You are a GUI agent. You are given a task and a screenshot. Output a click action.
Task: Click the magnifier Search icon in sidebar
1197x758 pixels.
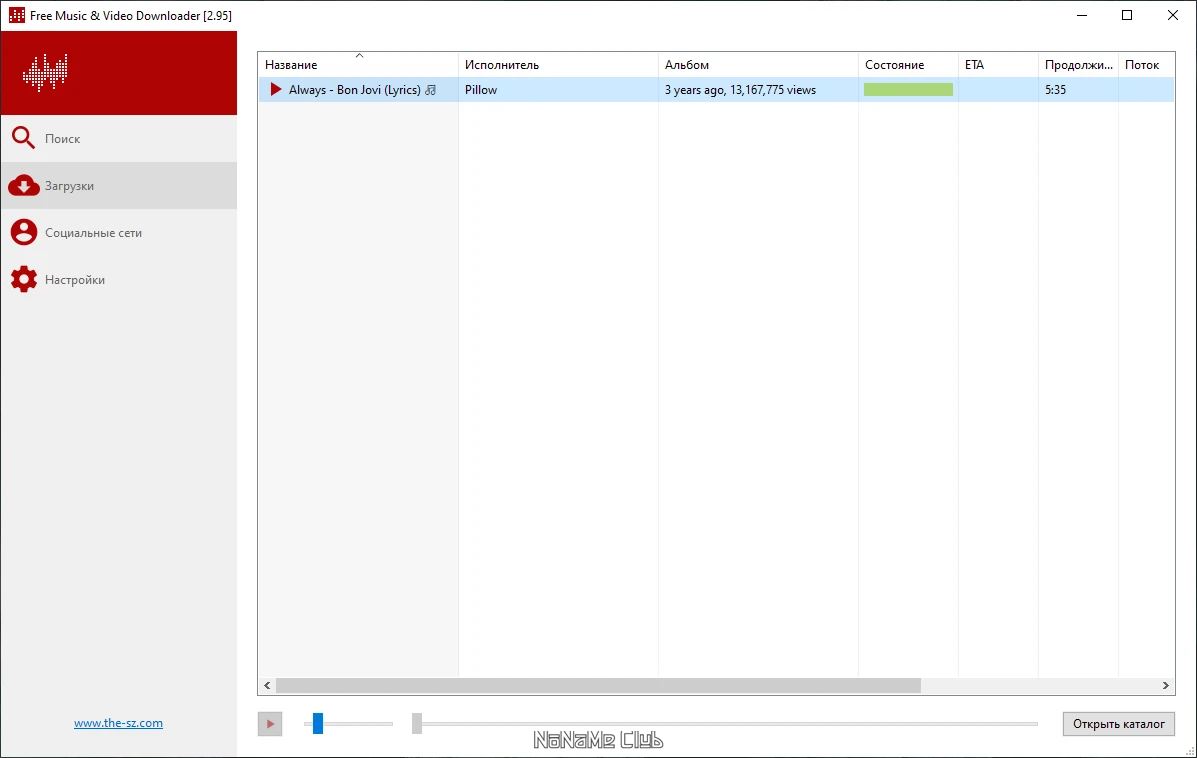(23, 138)
